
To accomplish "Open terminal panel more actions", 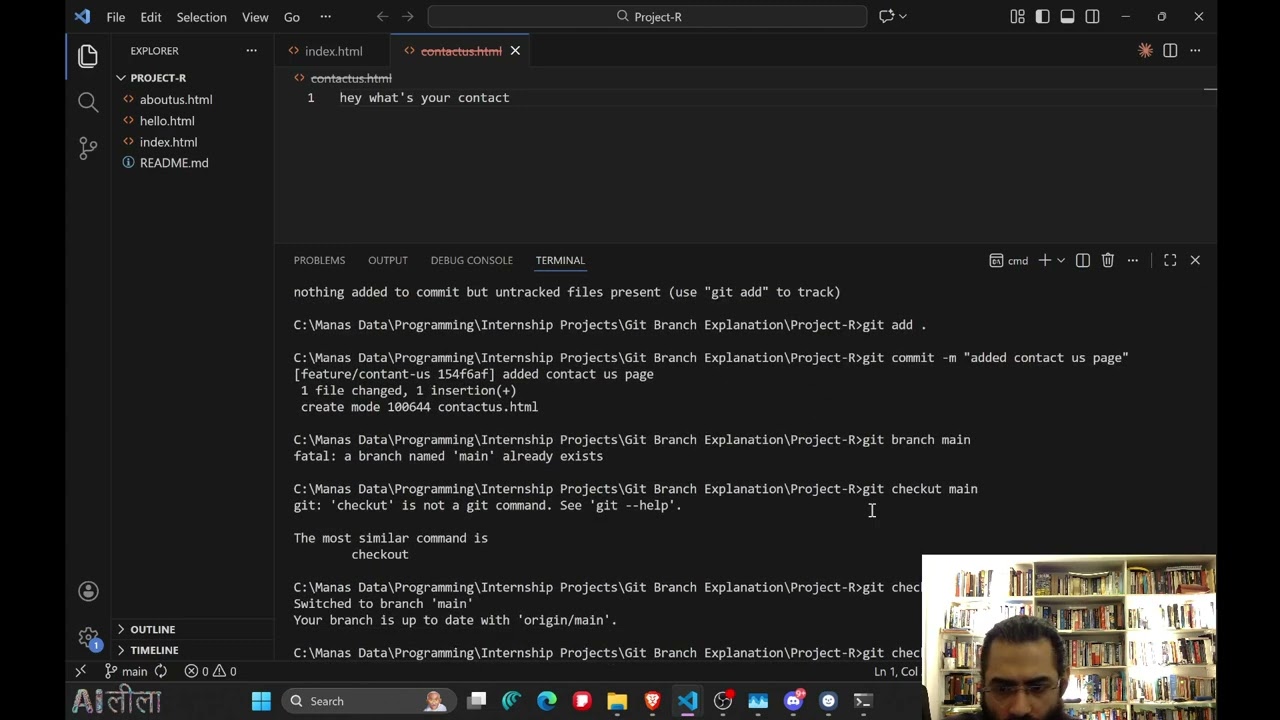I will 1132,260.
